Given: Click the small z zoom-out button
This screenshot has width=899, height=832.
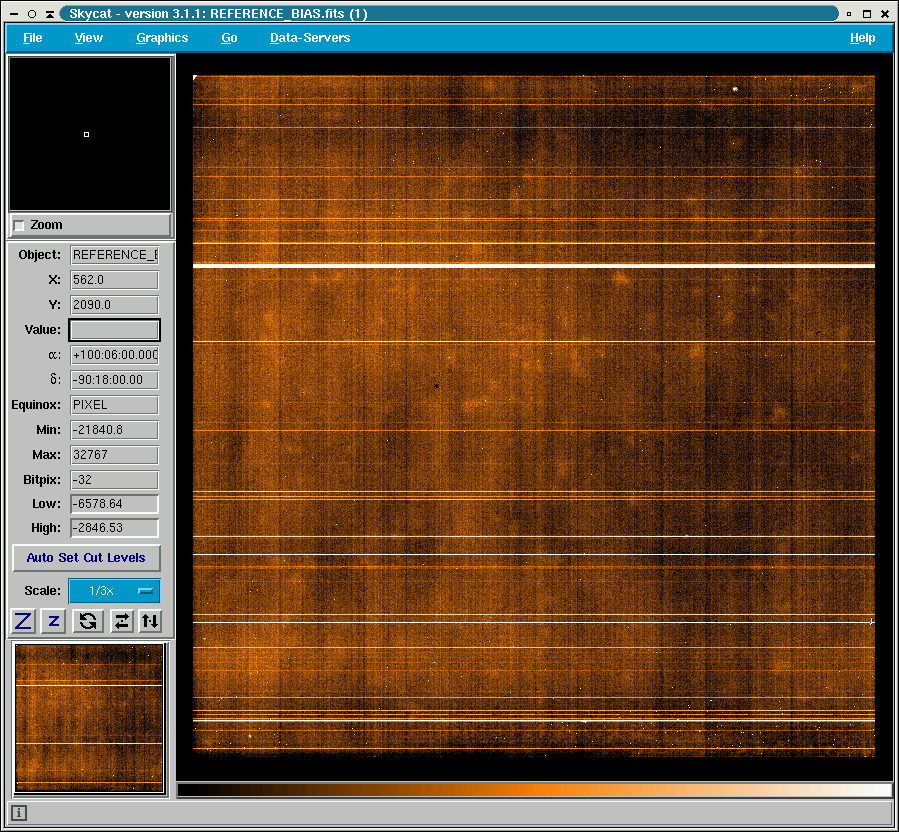Looking at the screenshot, I should coord(54,621).
